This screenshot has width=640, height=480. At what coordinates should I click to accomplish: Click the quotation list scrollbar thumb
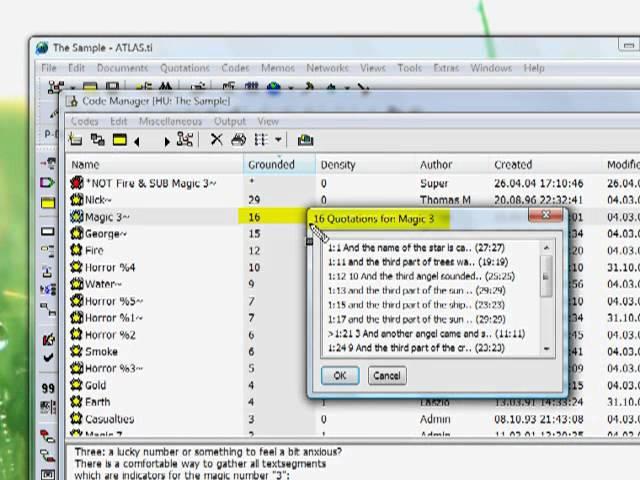pyautogui.click(x=547, y=276)
